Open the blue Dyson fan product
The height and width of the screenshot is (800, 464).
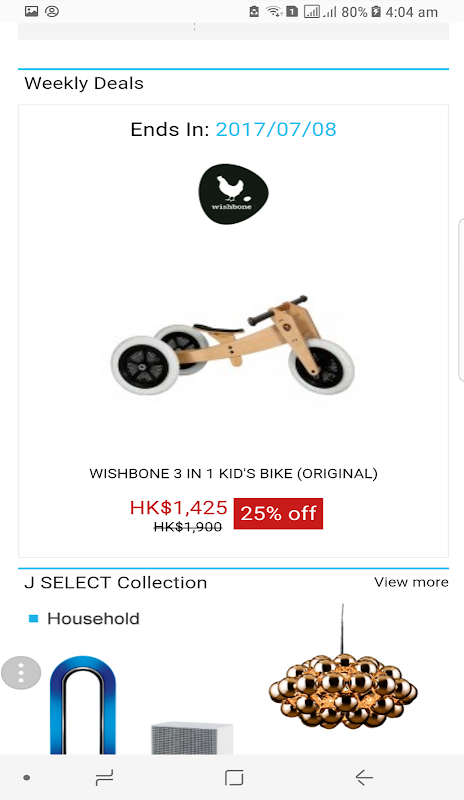(83, 705)
